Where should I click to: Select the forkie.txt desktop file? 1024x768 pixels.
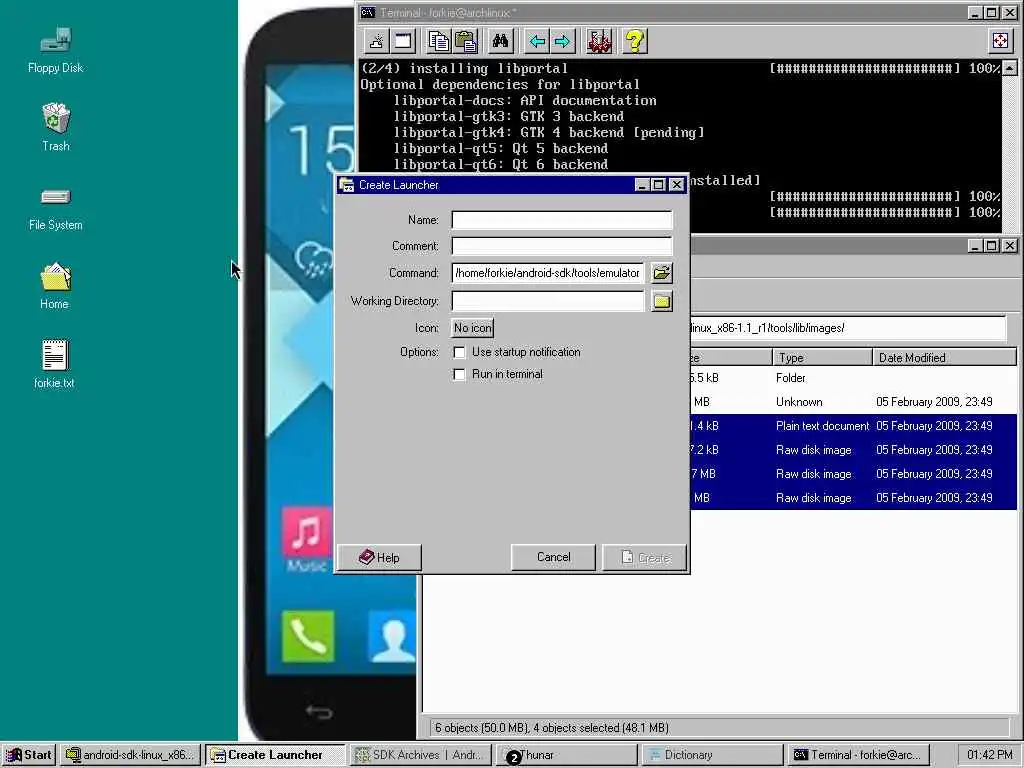coord(55,364)
